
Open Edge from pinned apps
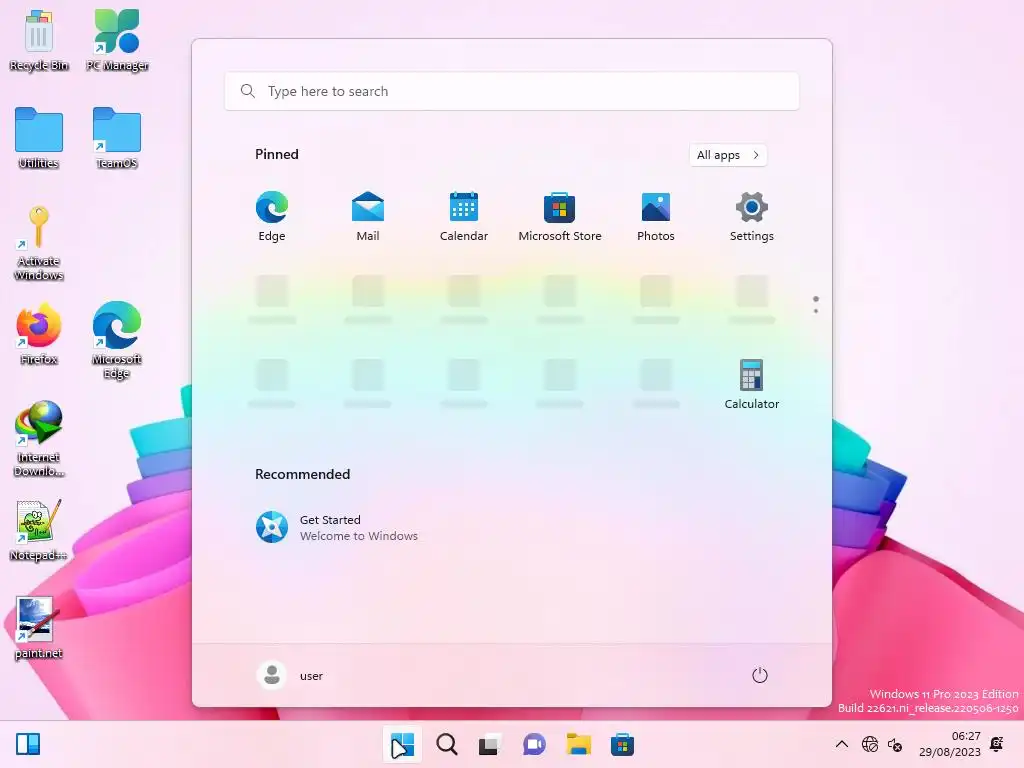(272, 216)
